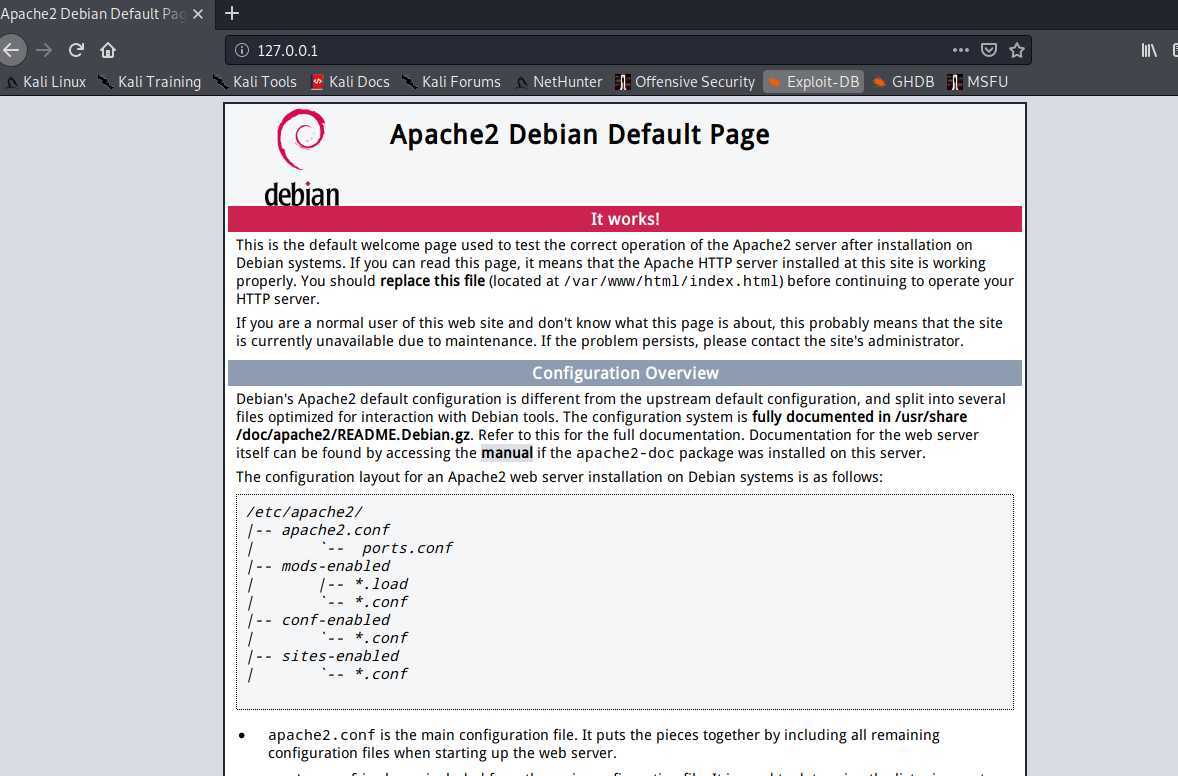Open the Kali Training bookmark
Viewport: 1178px width, 776px height.
[150, 82]
